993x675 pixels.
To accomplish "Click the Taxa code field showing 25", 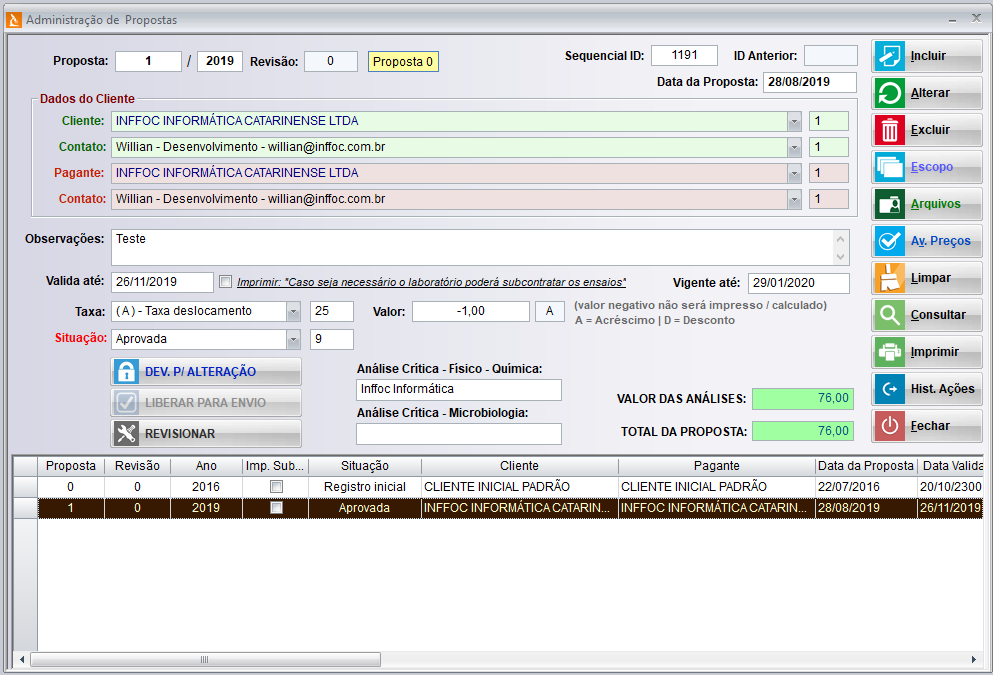I will [x=332, y=312].
